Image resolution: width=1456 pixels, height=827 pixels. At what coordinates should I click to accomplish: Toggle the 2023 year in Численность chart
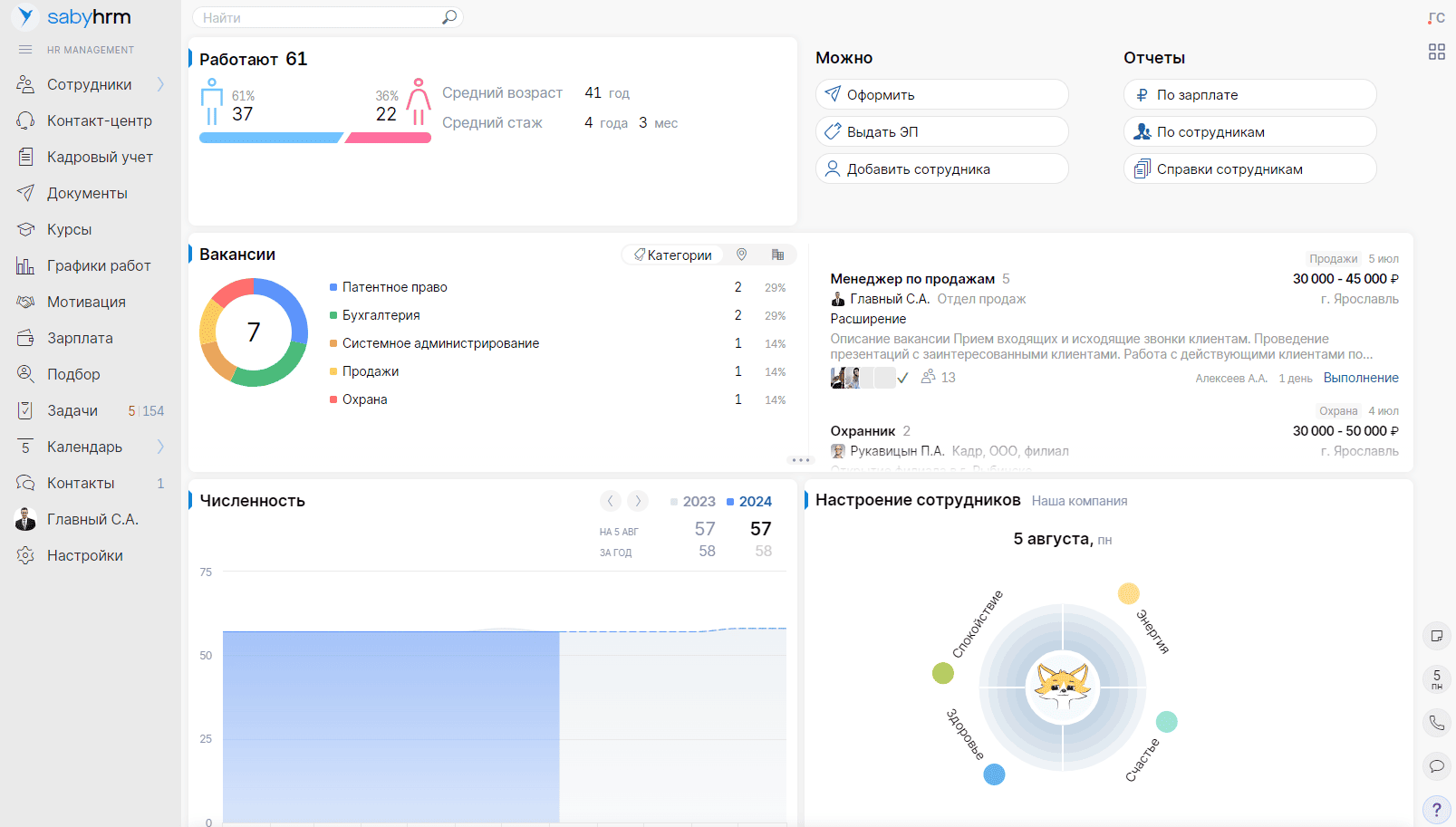click(693, 501)
